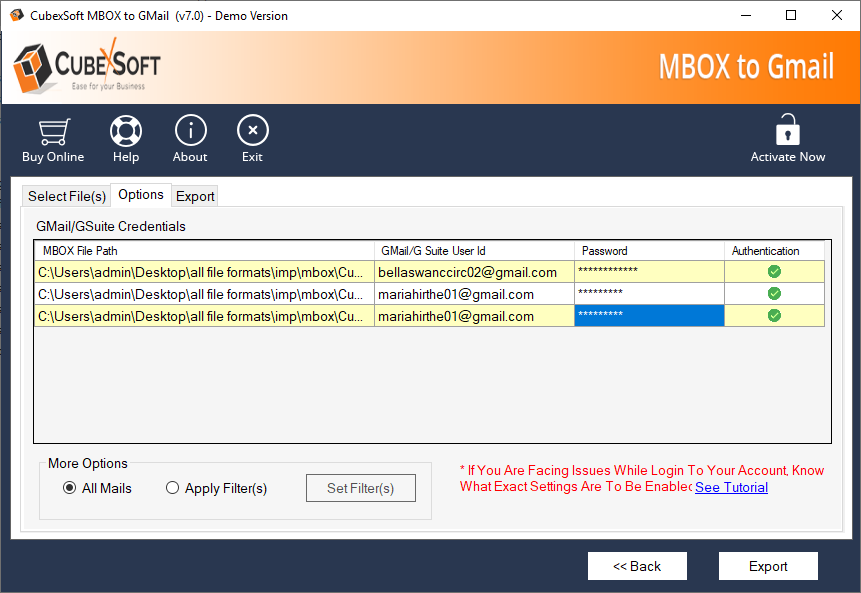The image size is (861, 593).
Task: Click green checkmark in the second row
Action: [x=775, y=294]
